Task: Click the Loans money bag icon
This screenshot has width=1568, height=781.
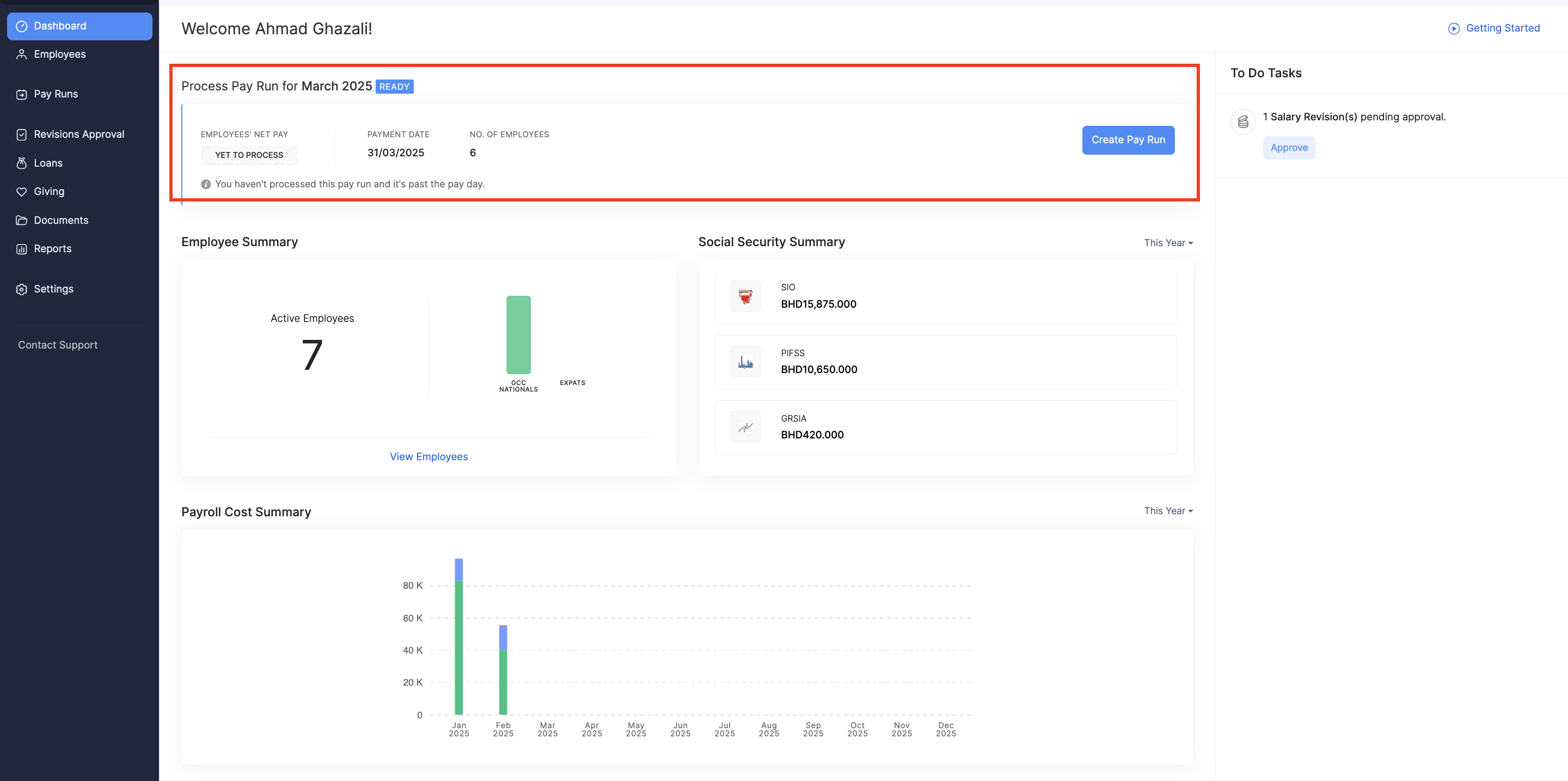Action: coord(22,163)
